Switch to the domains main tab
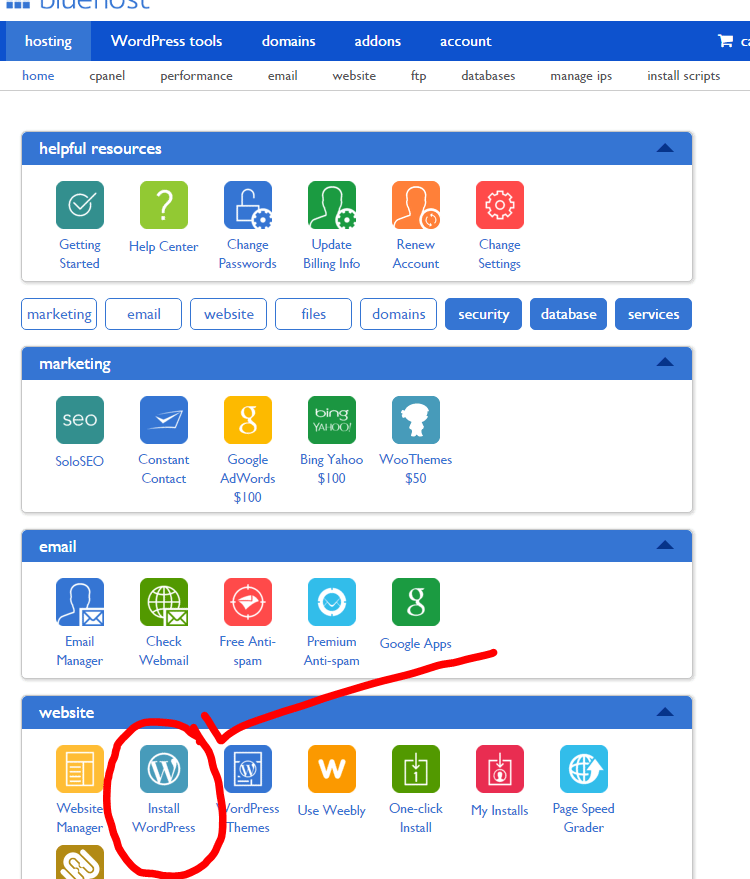750x879 pixels. (x=289, y=41)
